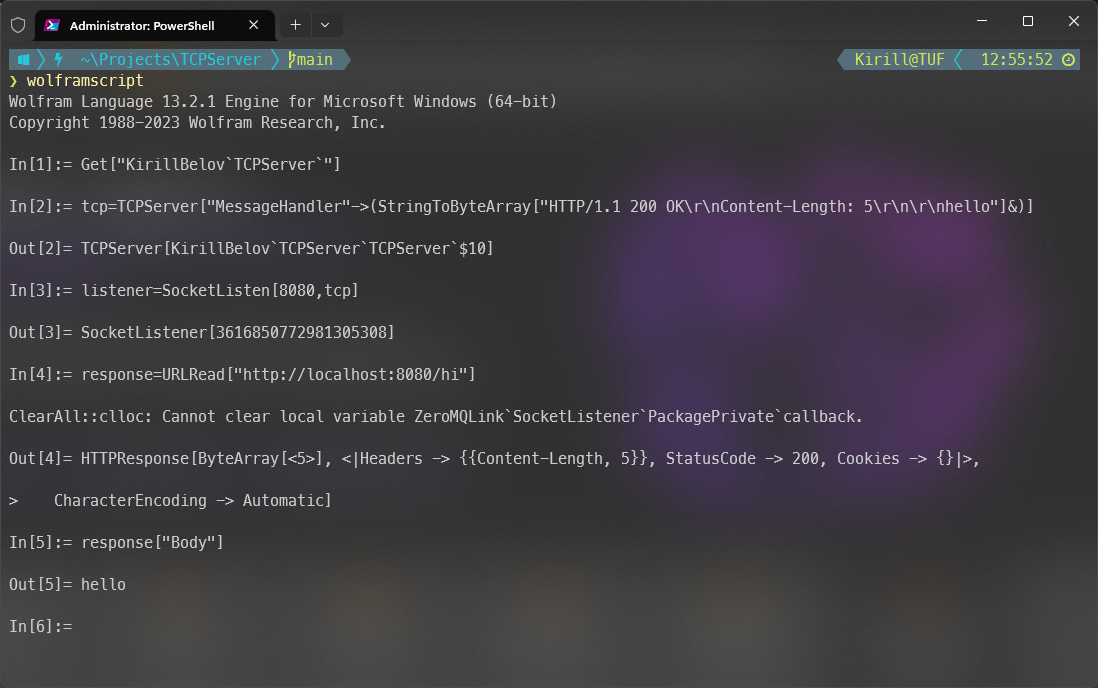Click the security shield icon beside the tab bar
Viewport: 1098px width, 688px height.
(17, 24)
